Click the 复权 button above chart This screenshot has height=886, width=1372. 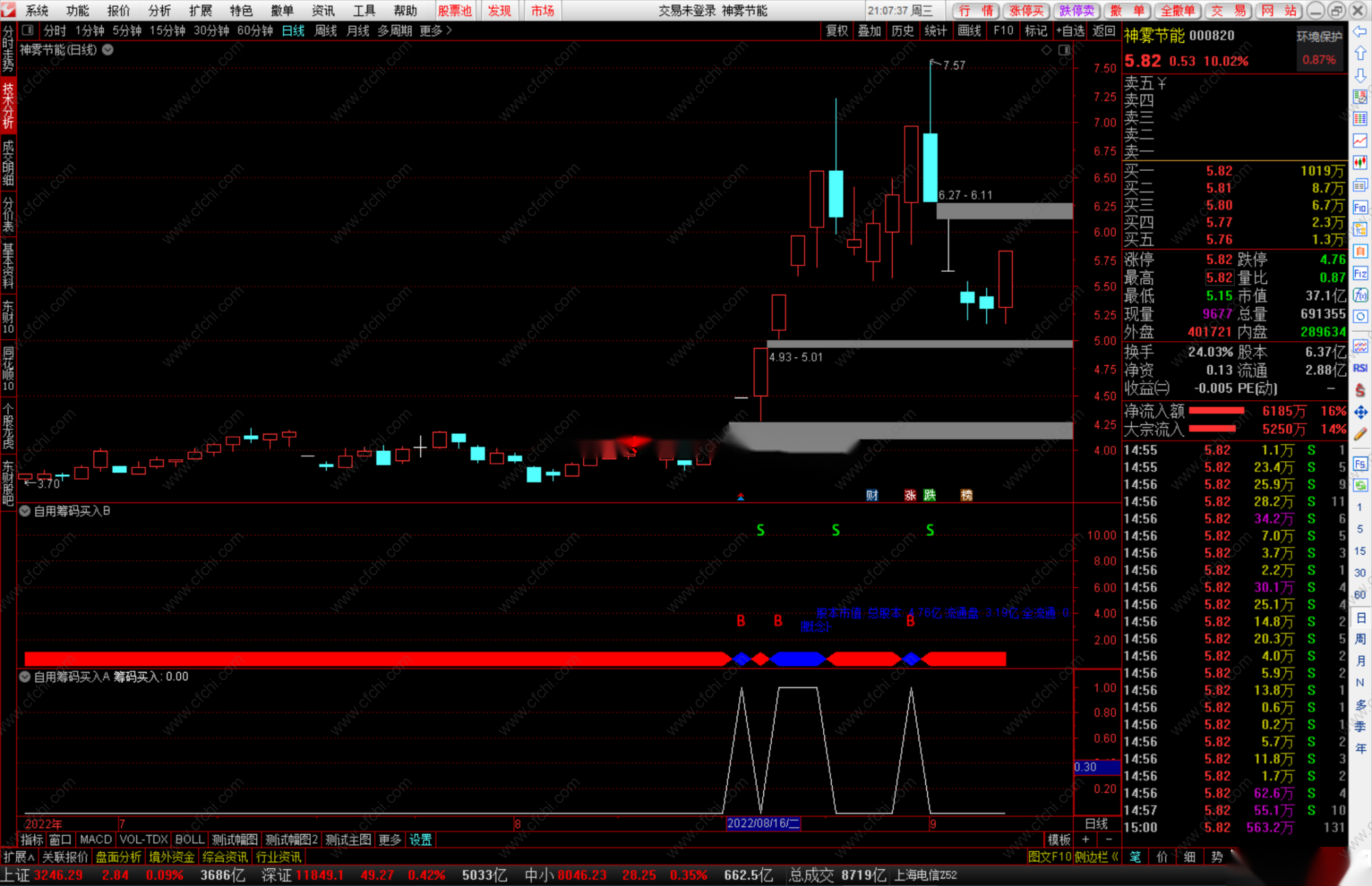click(x=836, y=30)
